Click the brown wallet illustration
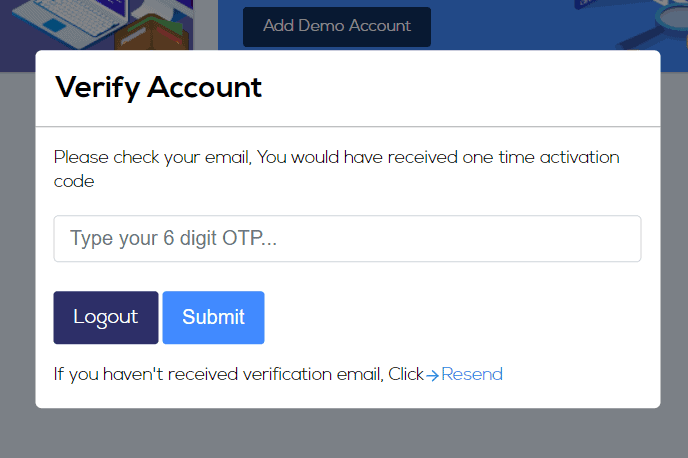The image size is (688, 458). (153, 34)
